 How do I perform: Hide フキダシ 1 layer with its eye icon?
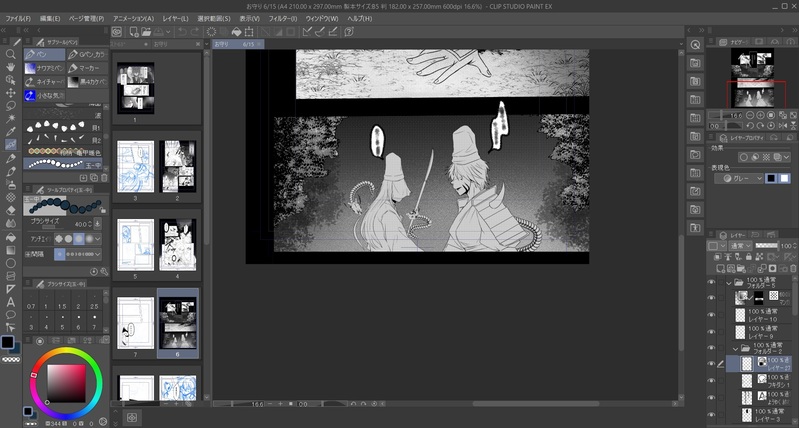click(711, 381)
